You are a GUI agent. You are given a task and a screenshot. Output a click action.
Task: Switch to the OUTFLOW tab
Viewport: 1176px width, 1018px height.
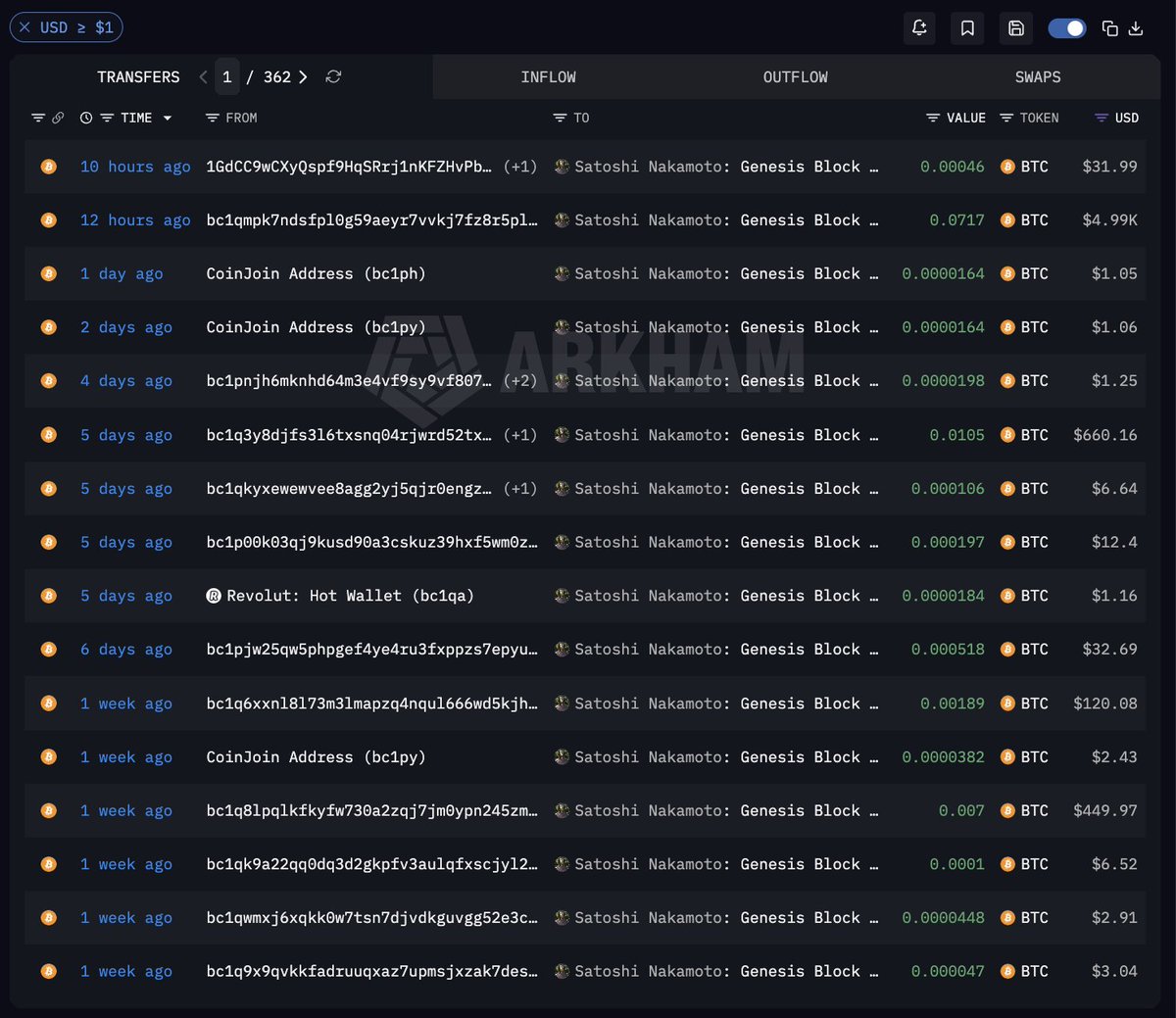796,76
